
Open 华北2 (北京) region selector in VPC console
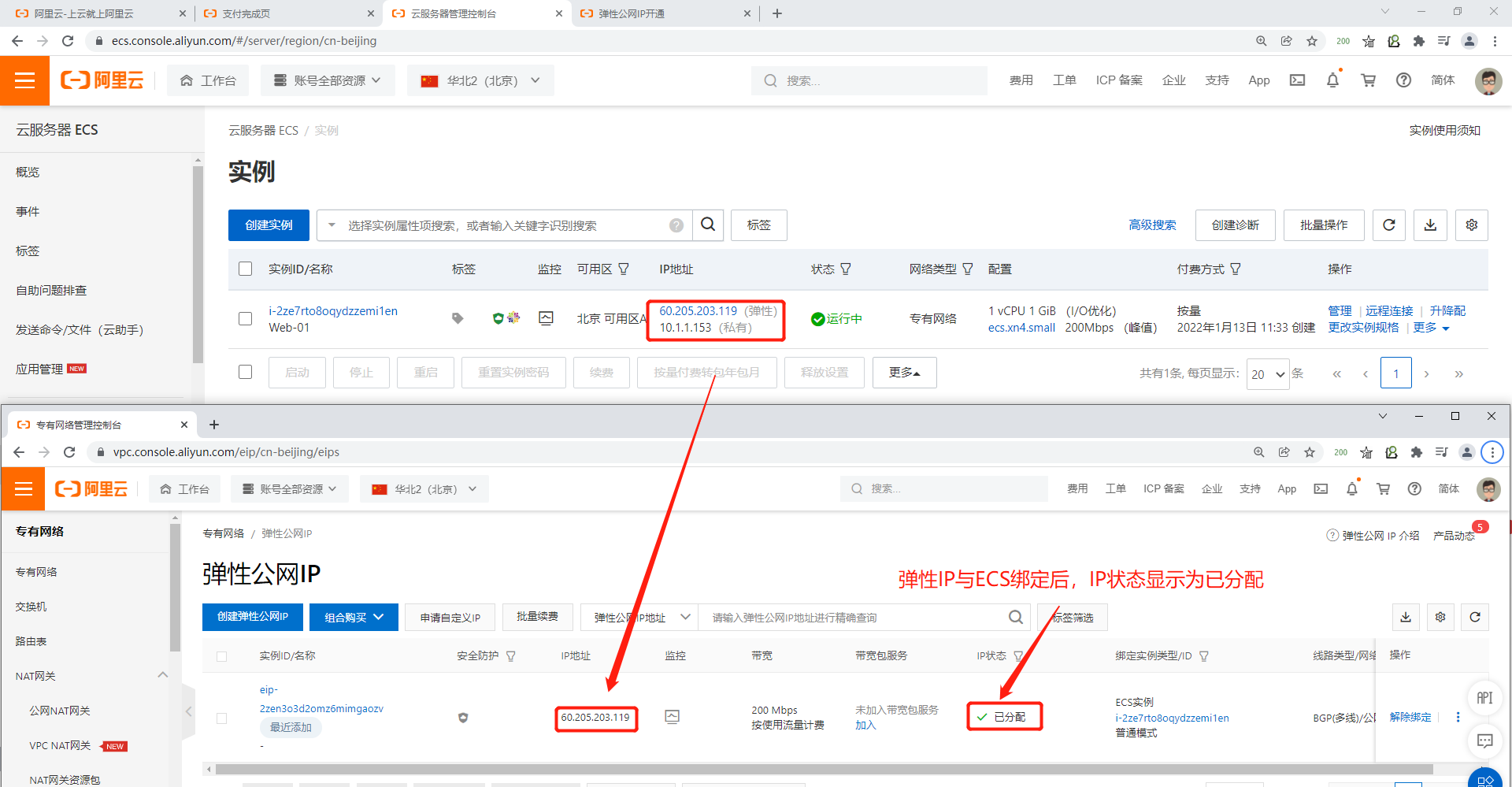click(x=424, y=489)
